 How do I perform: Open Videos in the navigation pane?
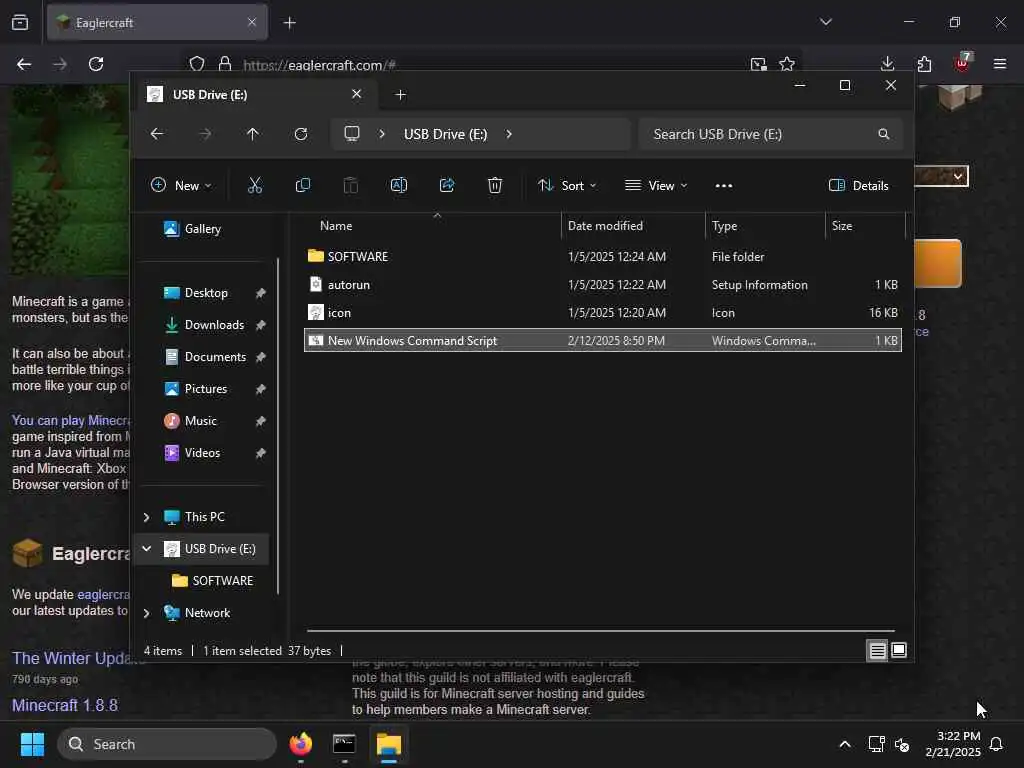[192, 453]
